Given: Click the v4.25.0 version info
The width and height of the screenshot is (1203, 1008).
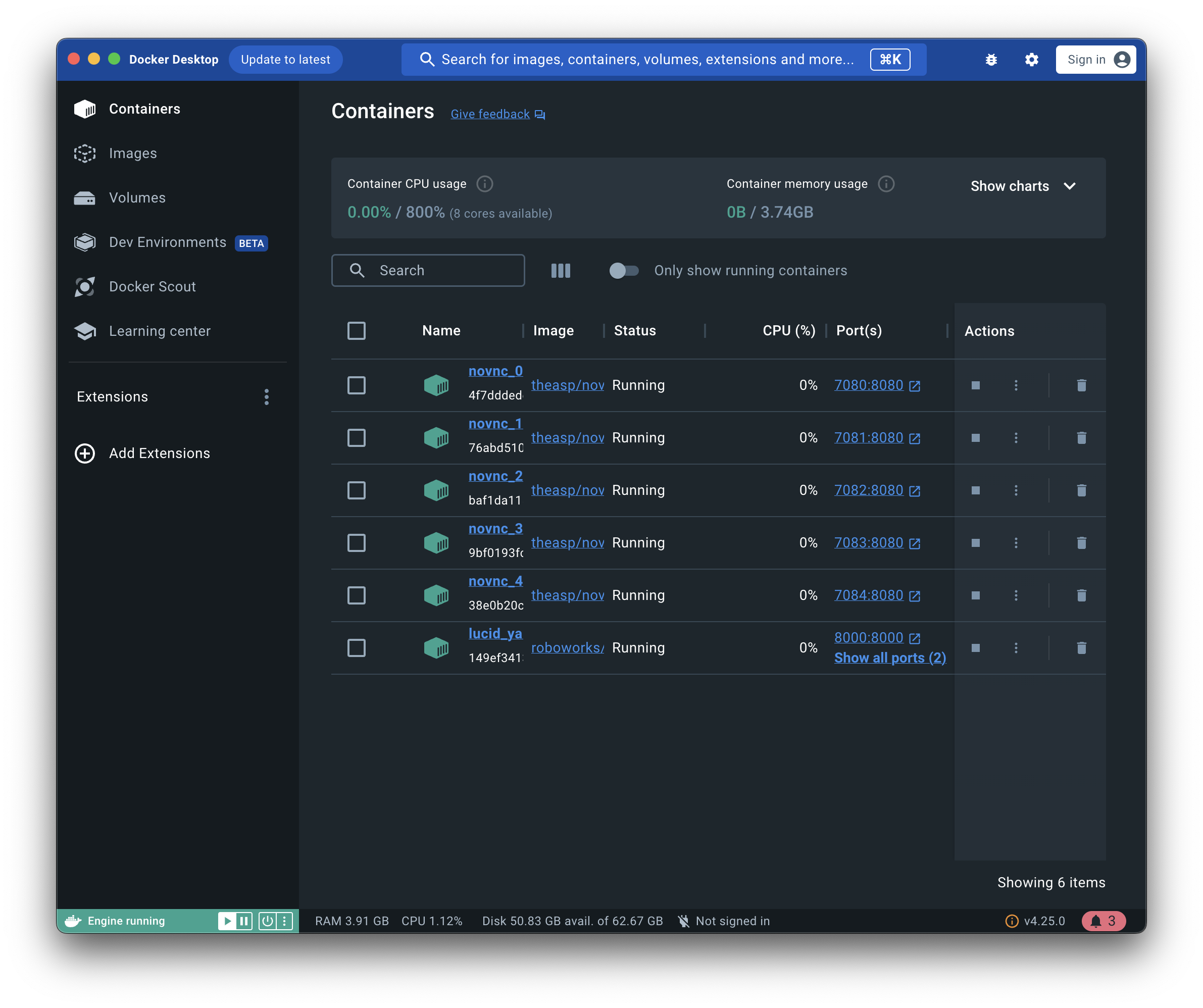Looking at the screenshot, I should (1035, 921).
